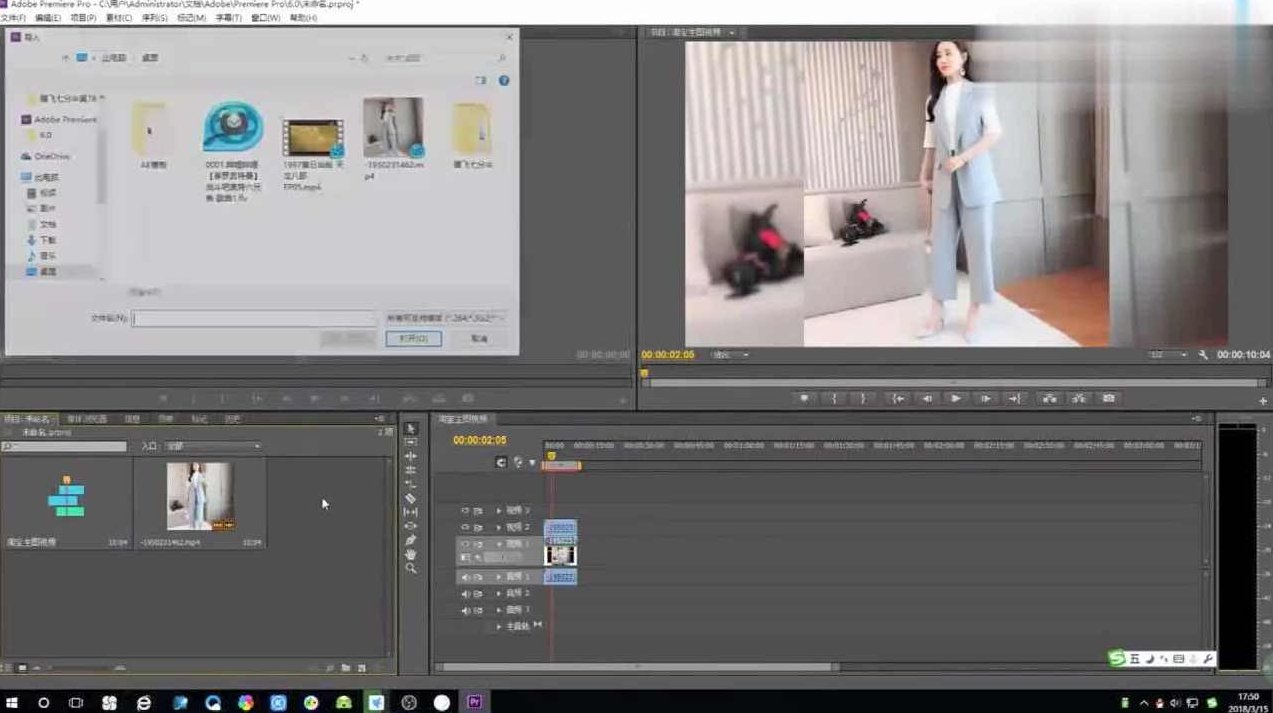Click the Lift button in program monitor

coord(1049,398)
